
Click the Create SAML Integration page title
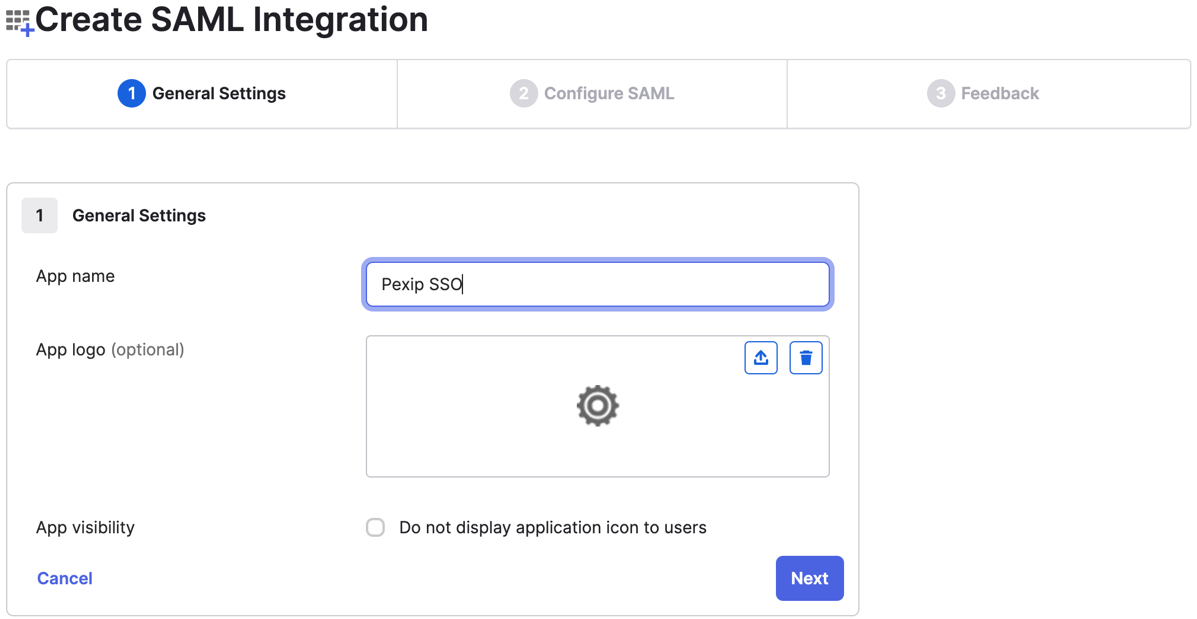(232, 20)
